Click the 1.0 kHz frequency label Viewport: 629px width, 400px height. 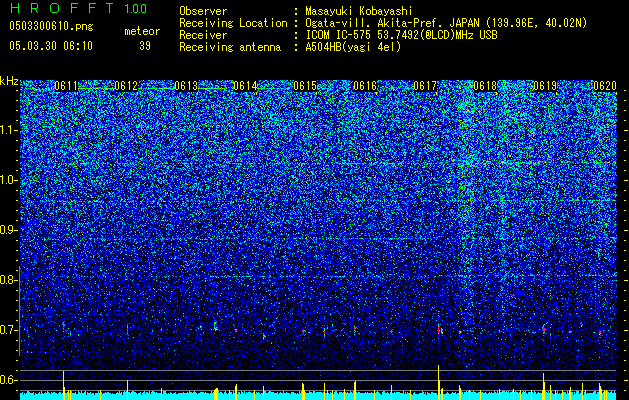8,180
